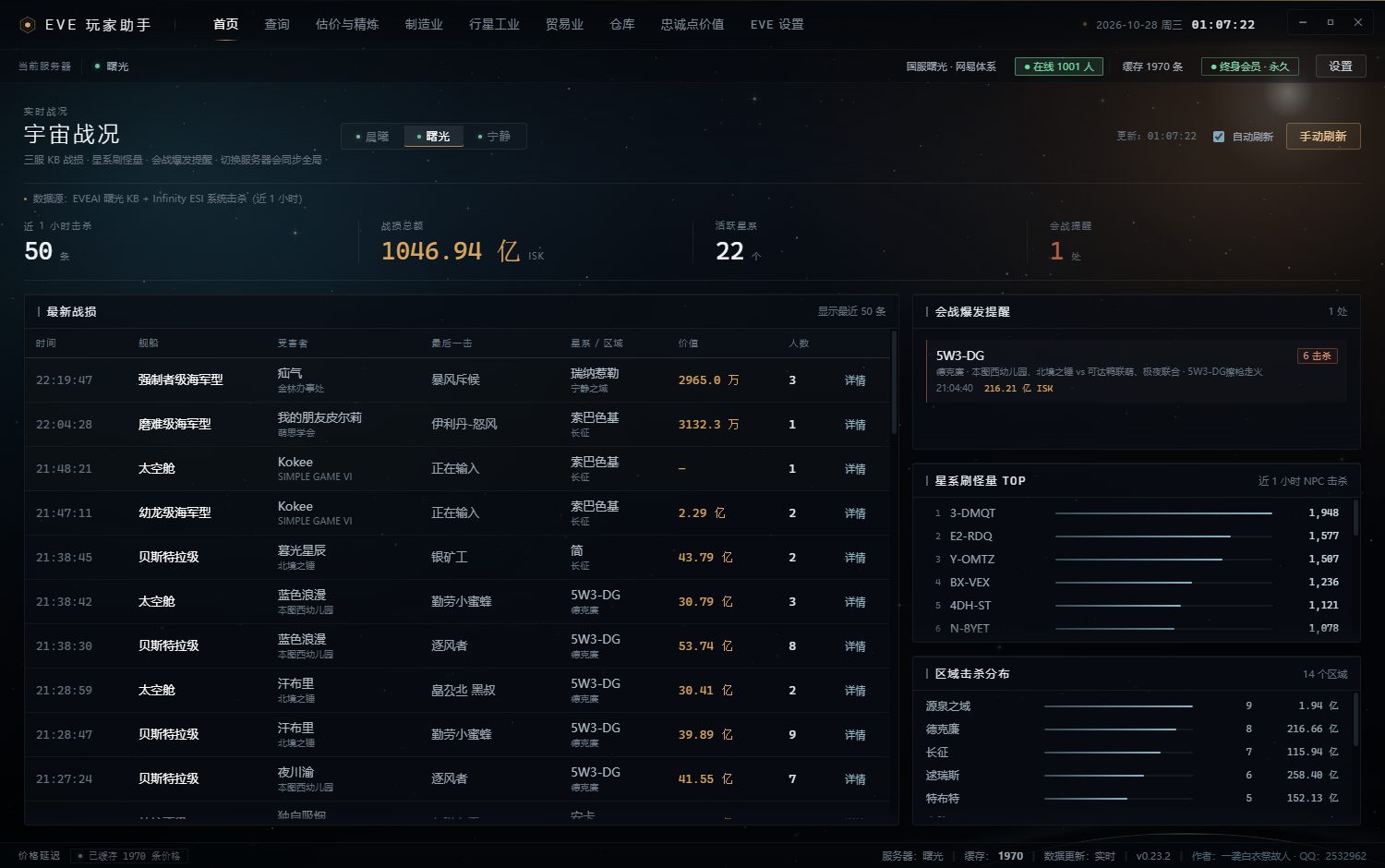Screen dimensions: 1385x868
Task: Open 详情 for the 21:38:45 row
Action: (x=855, y=558)
